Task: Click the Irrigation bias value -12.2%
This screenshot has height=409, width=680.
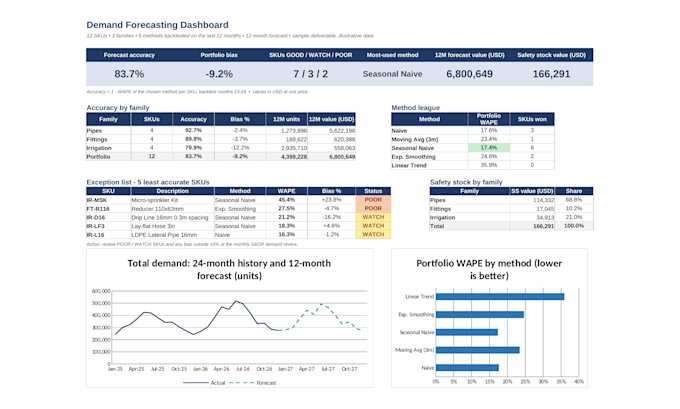Action: coord(240,147)
